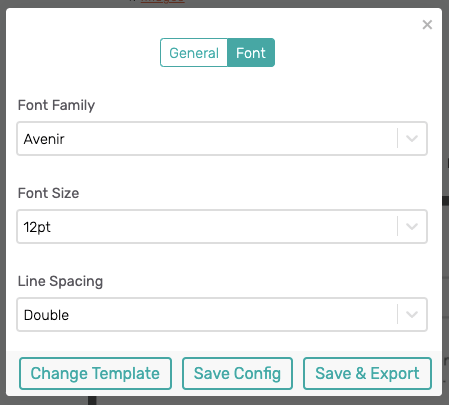Open the Font Family combo box

pos(222,138)
